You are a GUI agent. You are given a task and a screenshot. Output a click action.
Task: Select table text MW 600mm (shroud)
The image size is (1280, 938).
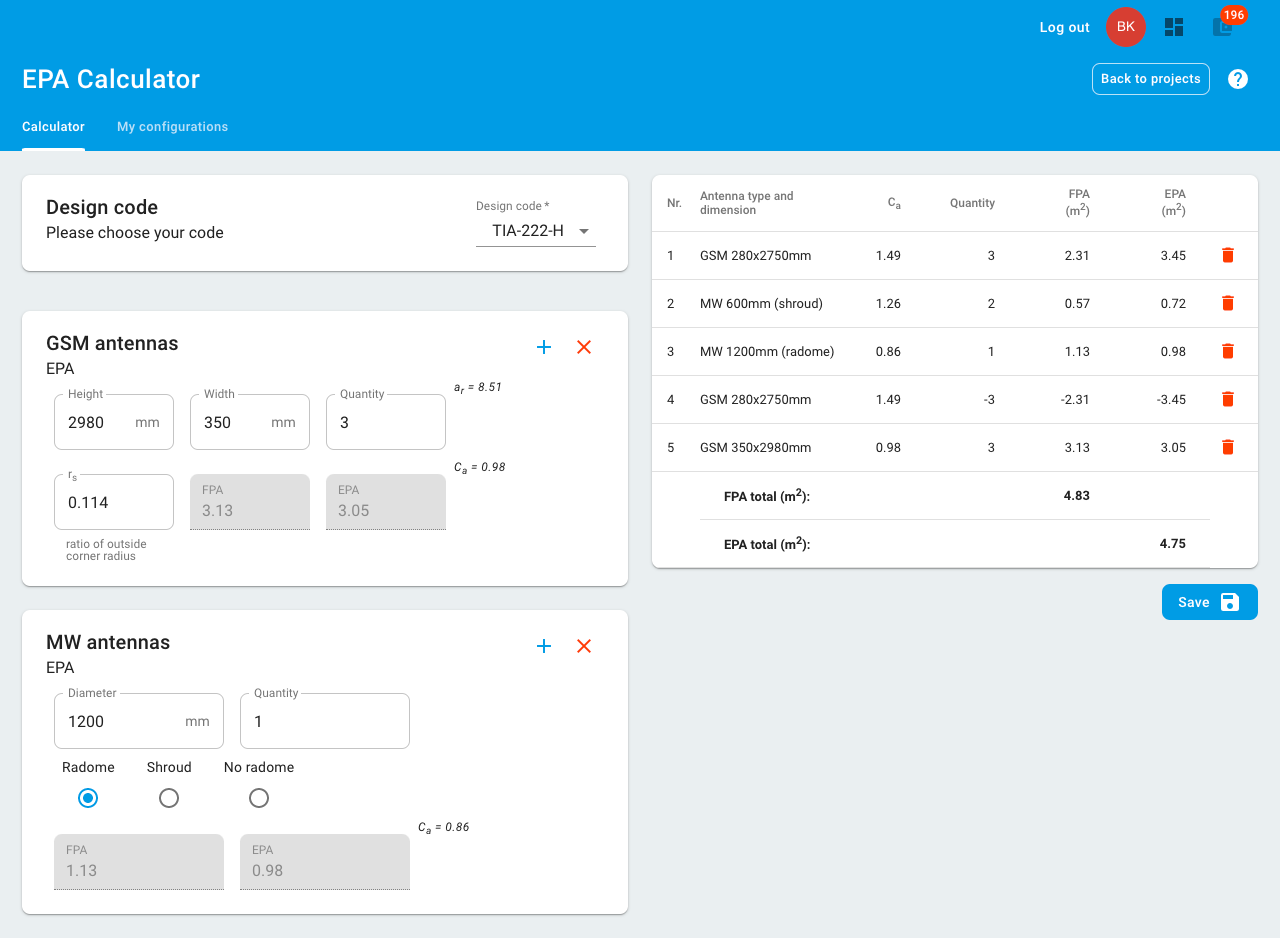point(761,304)
